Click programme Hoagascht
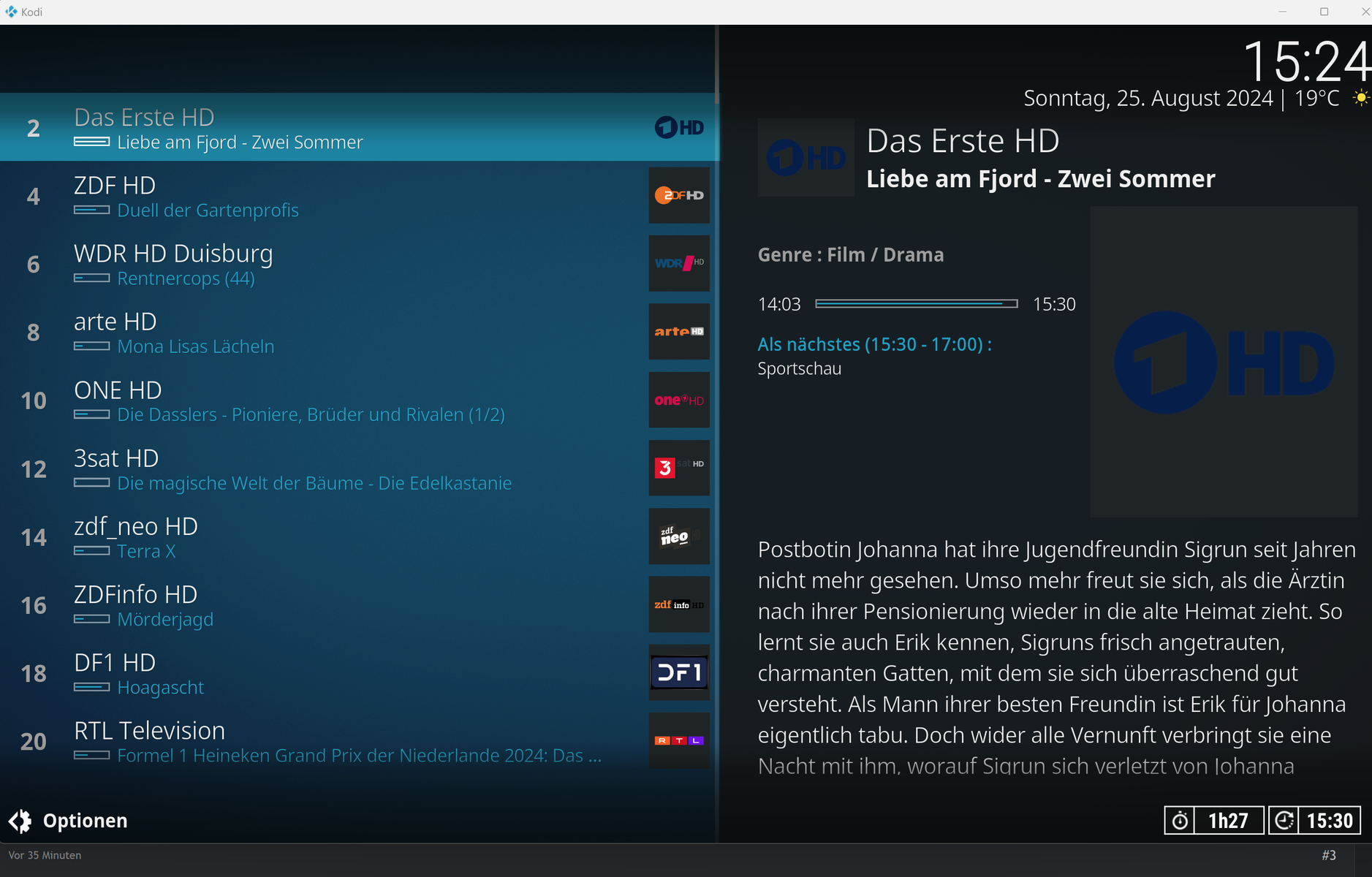This screenshot has width=1372, height=877. pos(160,688)
